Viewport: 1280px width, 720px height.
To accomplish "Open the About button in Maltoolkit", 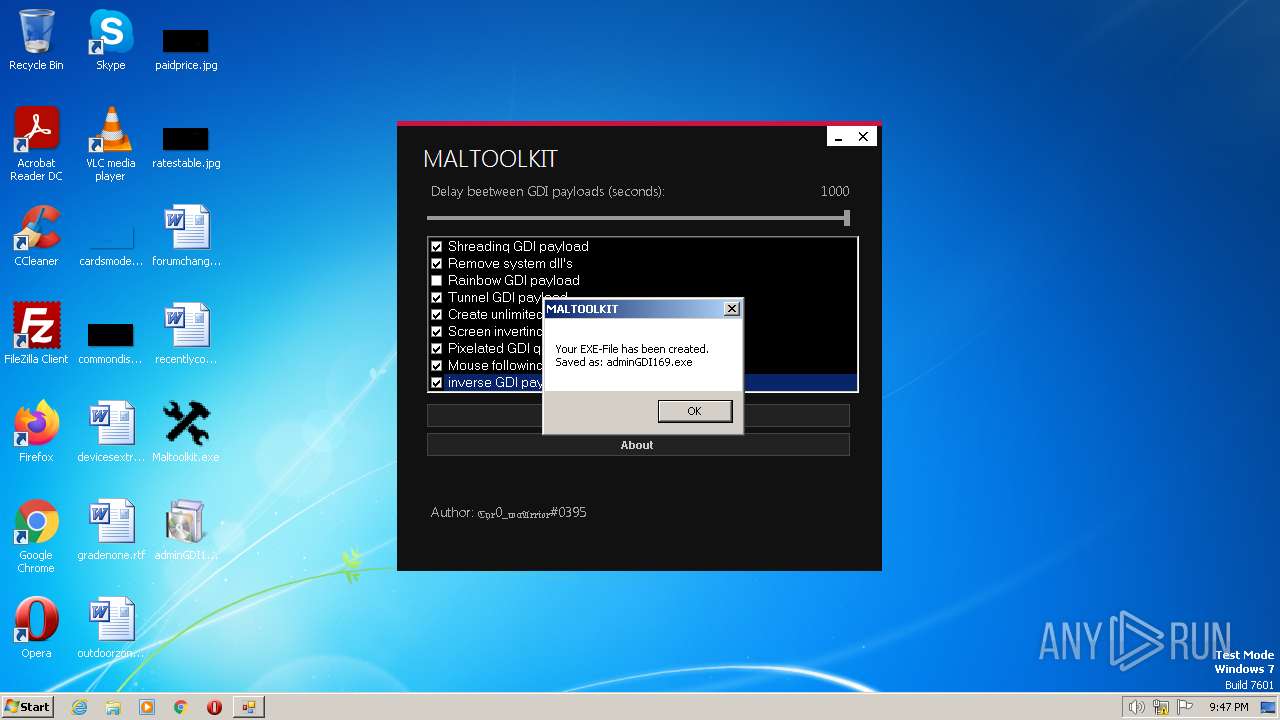I will (x=638, y=445).
